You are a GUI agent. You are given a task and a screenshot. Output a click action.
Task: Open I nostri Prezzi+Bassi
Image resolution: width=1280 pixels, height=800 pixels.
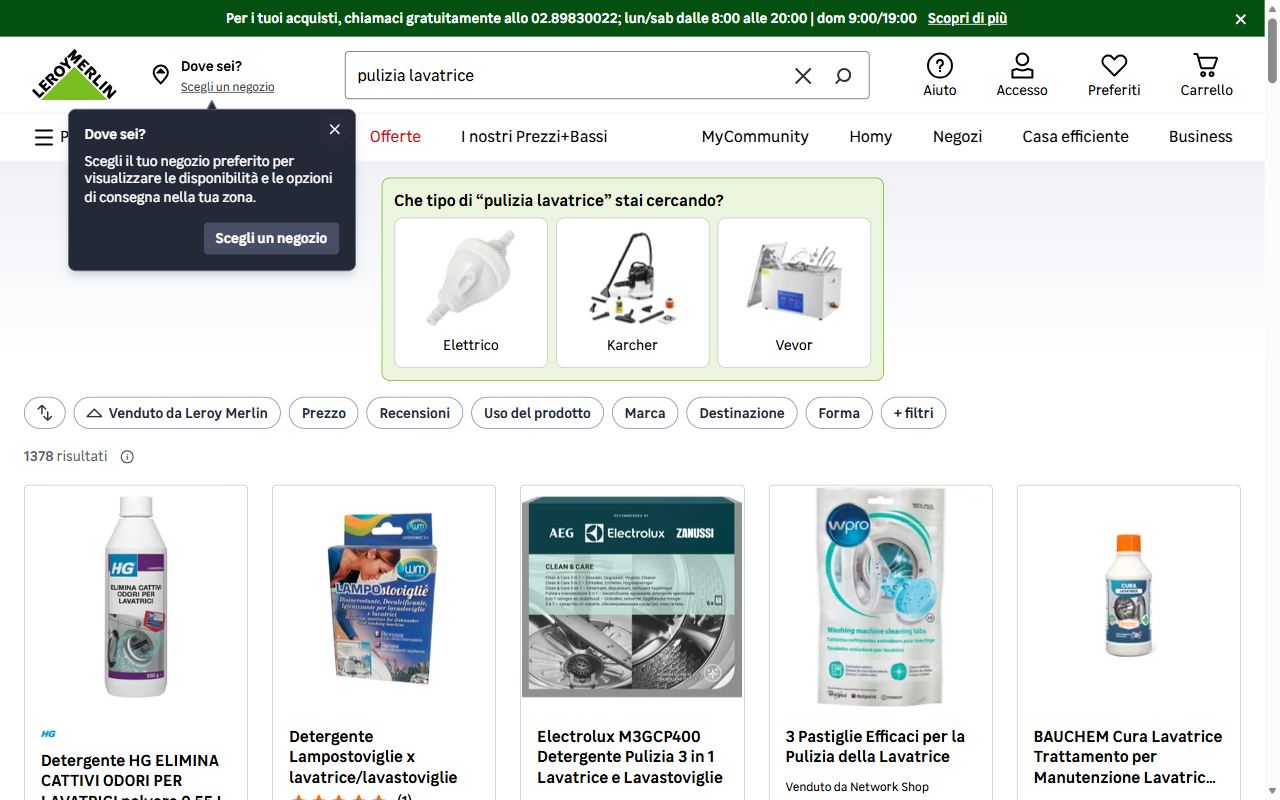click(534, 137)
